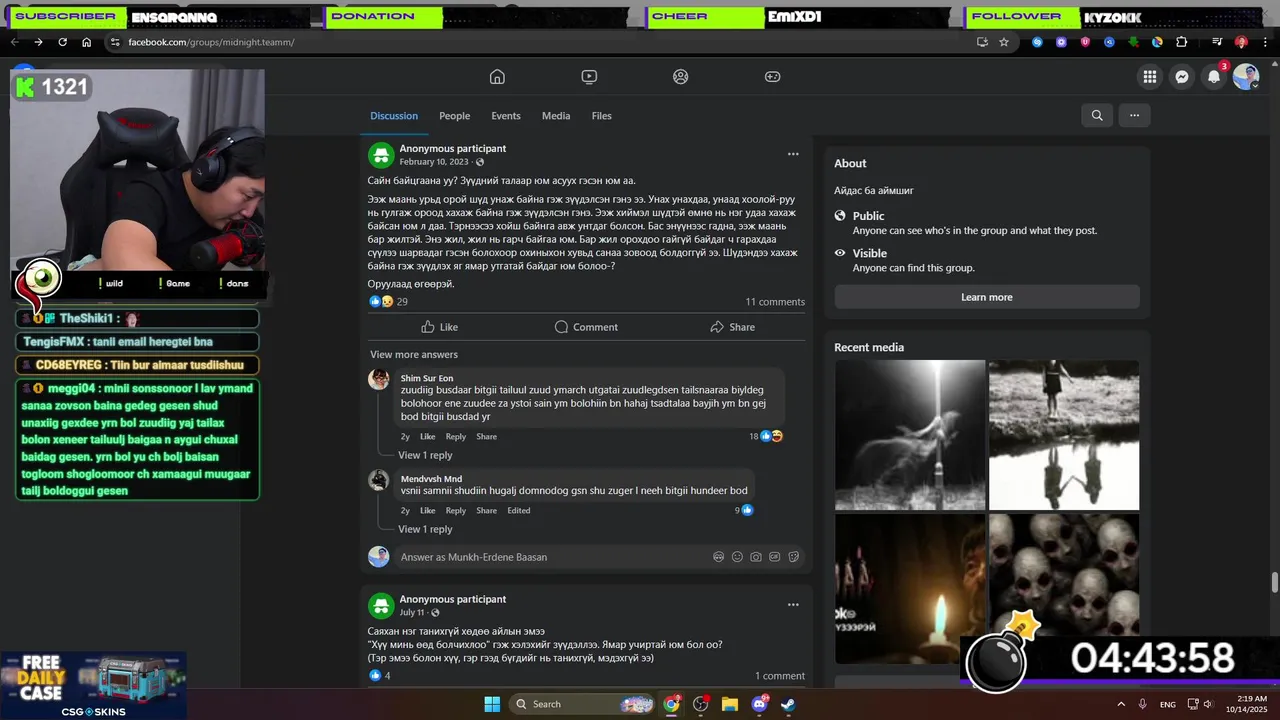Add a GIF to the comment
This screenshot has width=1280, height=720.
775,557
